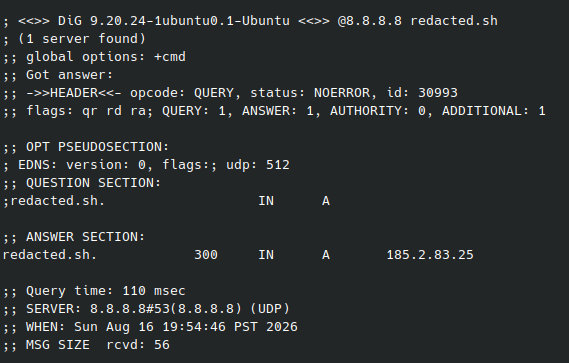Click the @8.8.8.8 server argument
The width and height of the screenshot is (569, 363).
coord(370,21)
